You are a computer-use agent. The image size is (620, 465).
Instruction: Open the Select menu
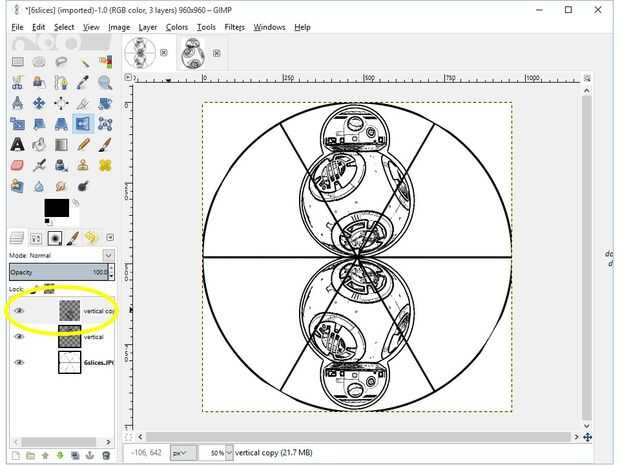point(64,27)
